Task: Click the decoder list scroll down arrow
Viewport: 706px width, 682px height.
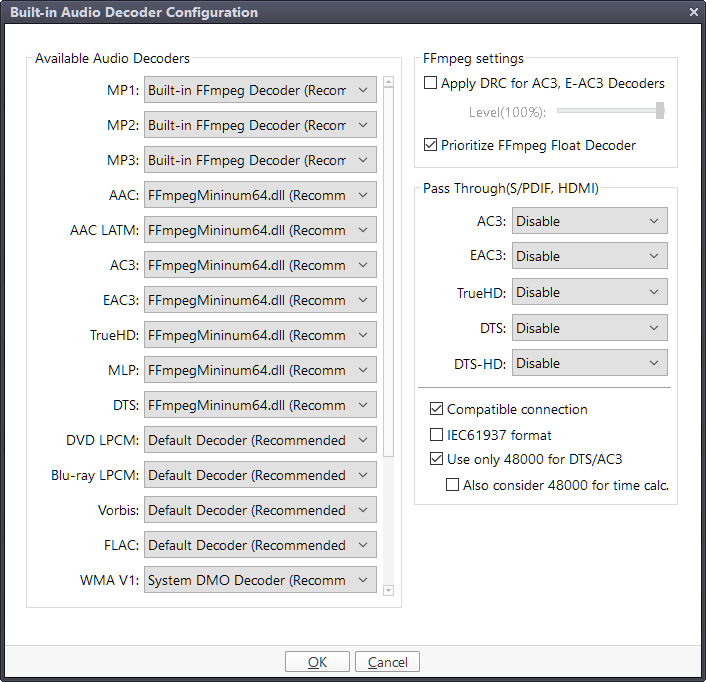Action: (x=389, y=590)
